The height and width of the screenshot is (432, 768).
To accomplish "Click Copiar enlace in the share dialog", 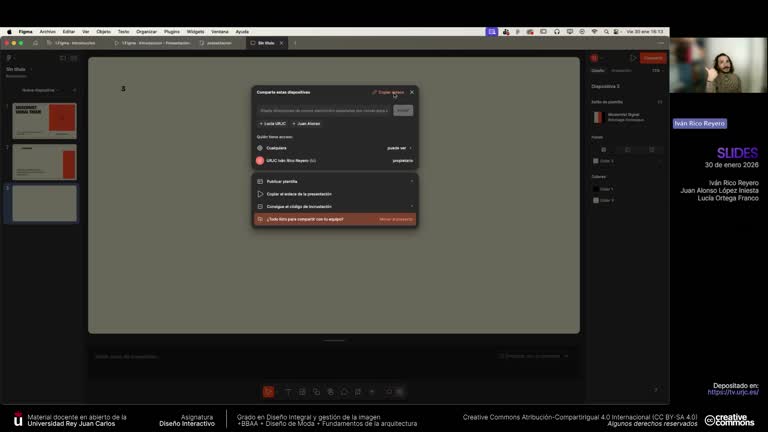I will click(x=388, y=92).
